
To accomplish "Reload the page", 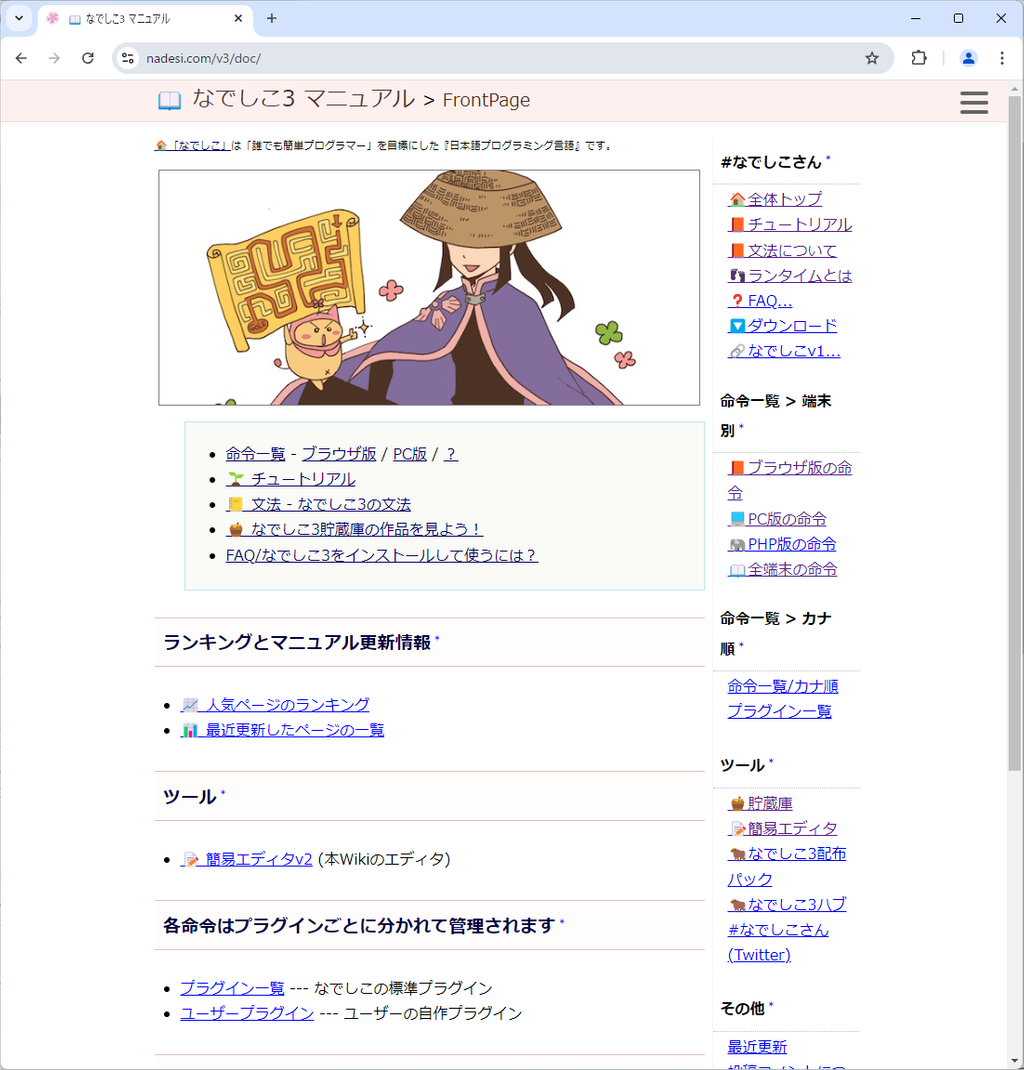I will (88, 58).
